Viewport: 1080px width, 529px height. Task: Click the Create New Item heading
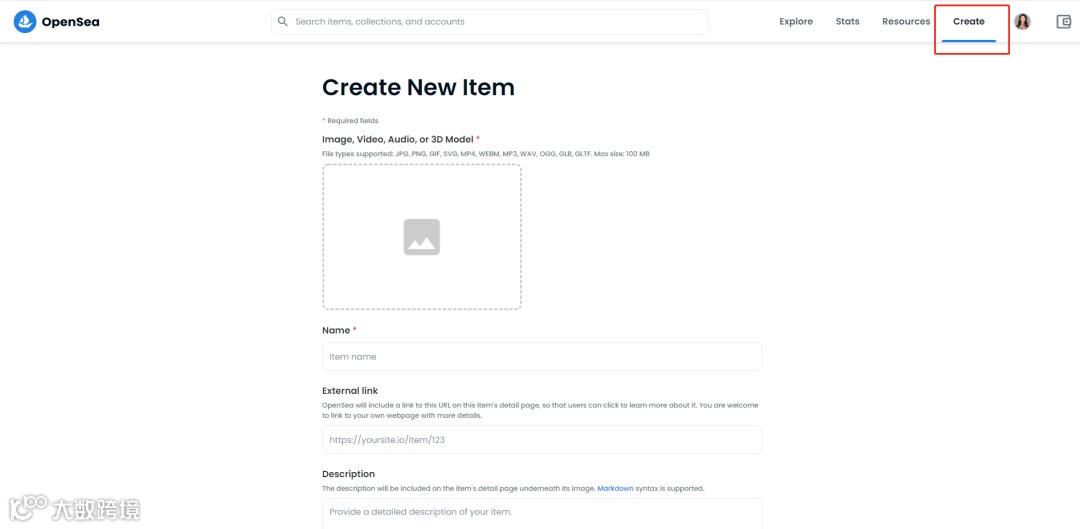point(418,87)
